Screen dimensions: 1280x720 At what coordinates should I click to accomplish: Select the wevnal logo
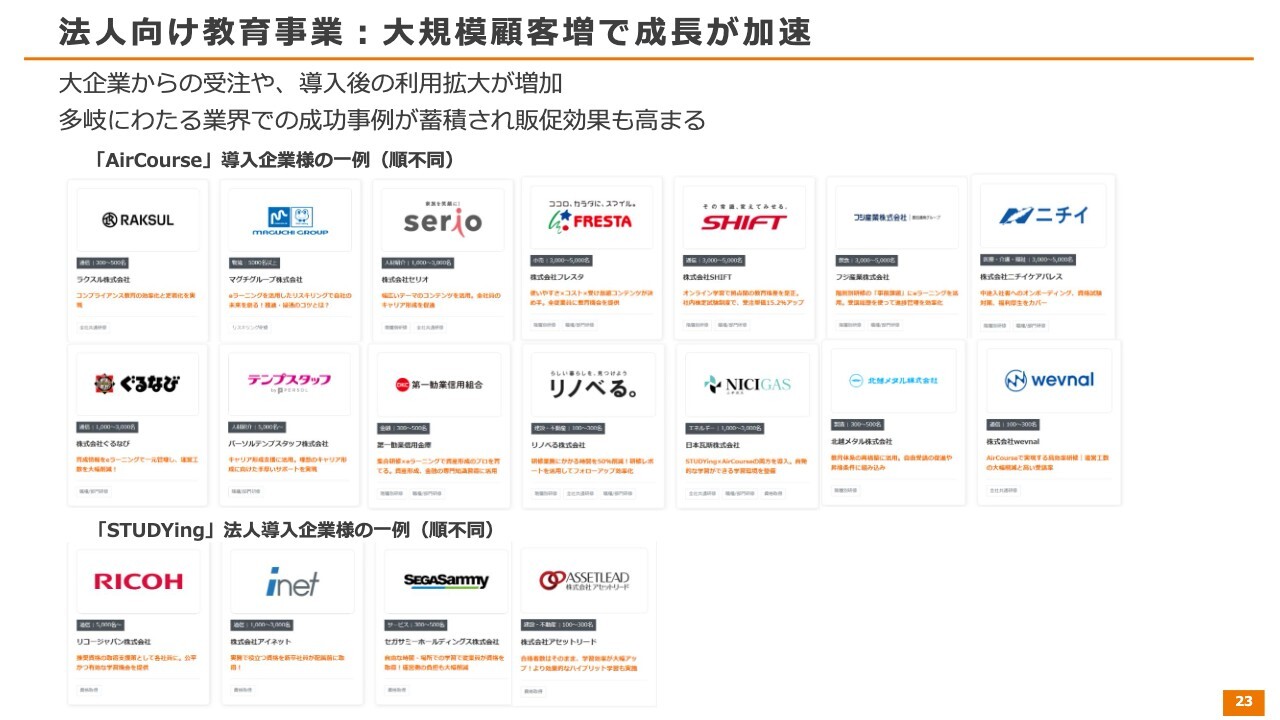1049,380
